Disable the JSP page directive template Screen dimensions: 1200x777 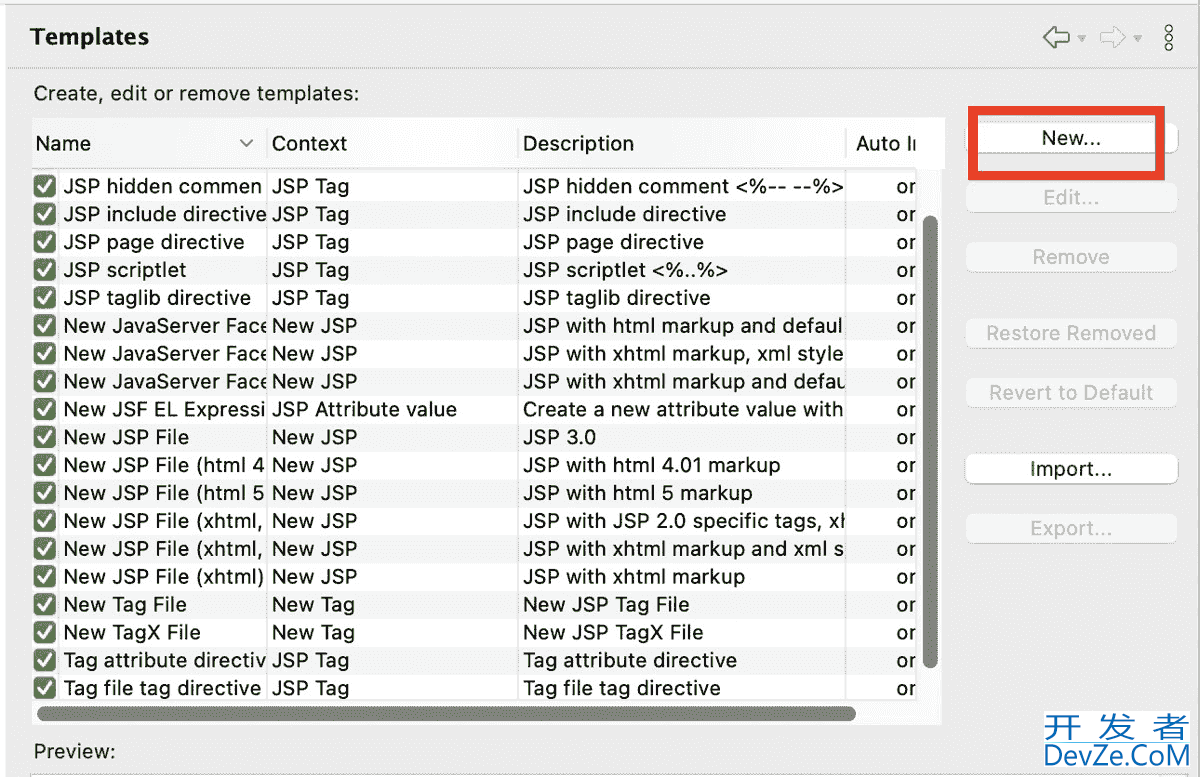45,242
